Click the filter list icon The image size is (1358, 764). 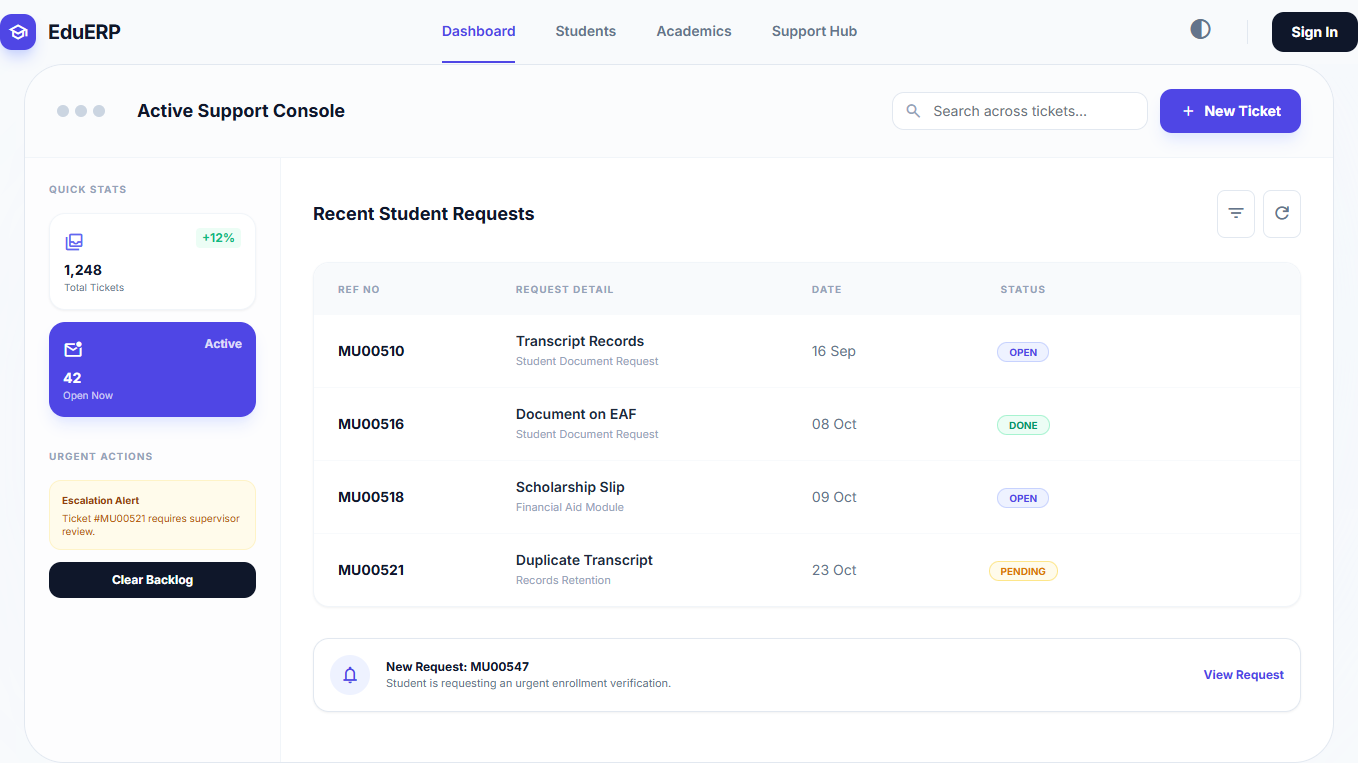(x=1235, y=214)
